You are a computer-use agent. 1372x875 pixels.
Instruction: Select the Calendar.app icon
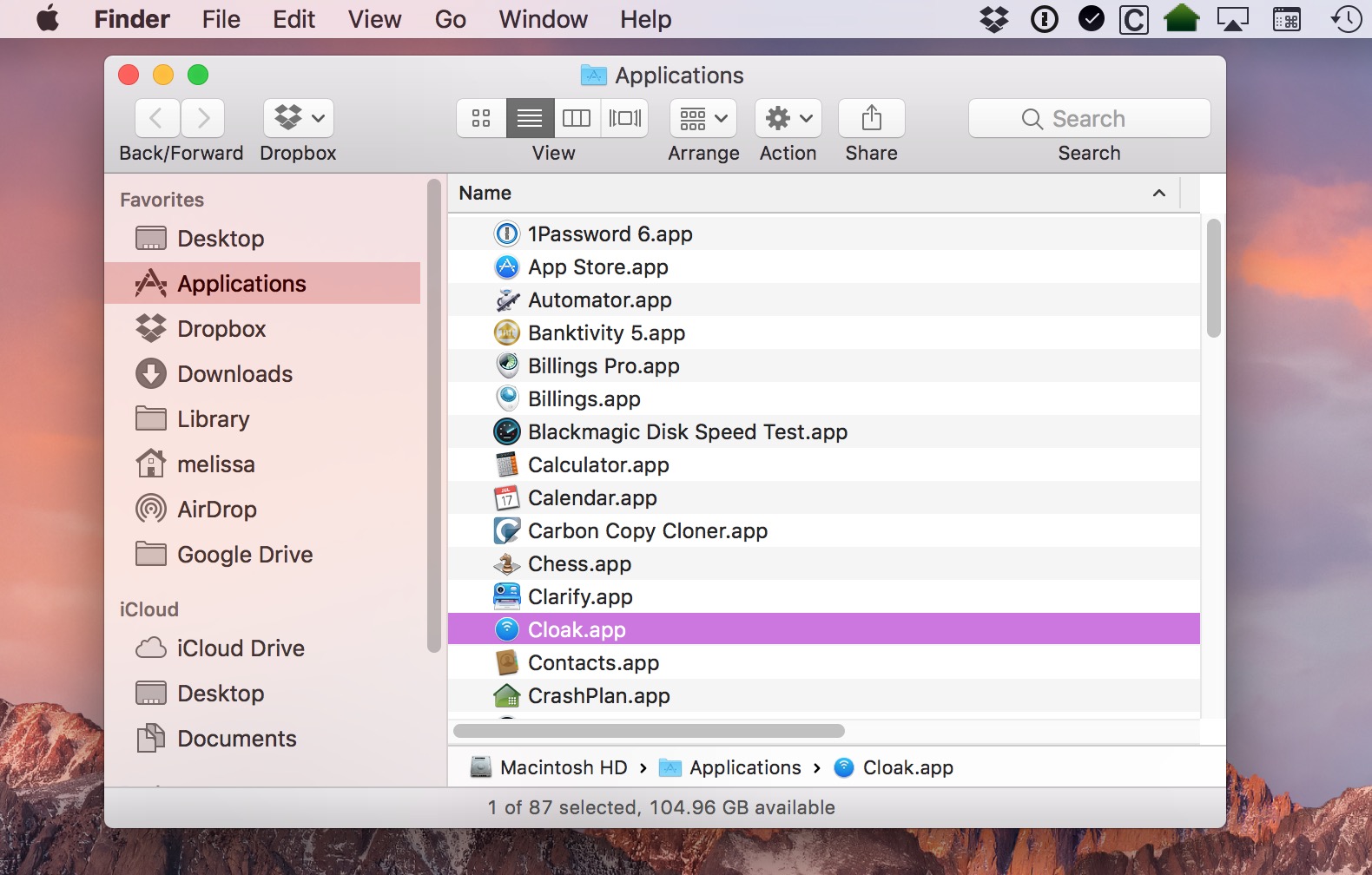[x=506, y=497]
